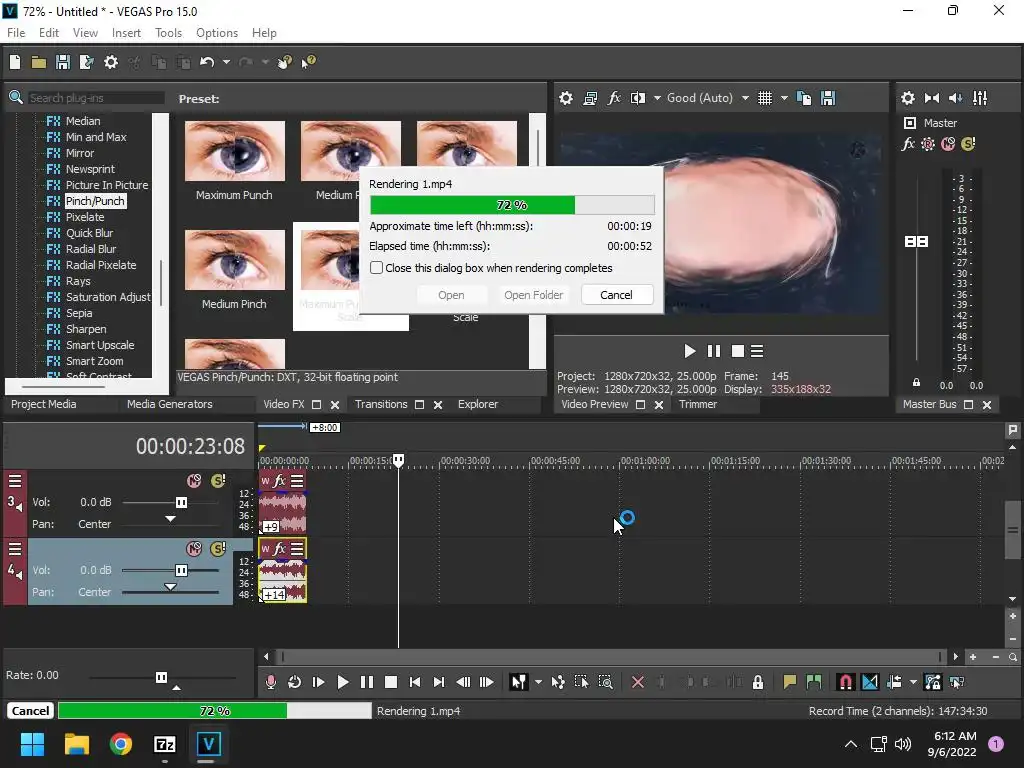Viewport: 1024px width, 768px height.
Task: Insert Region green icon in timeline toolbar
Action: pyautogui.click(x=814, y=682)
